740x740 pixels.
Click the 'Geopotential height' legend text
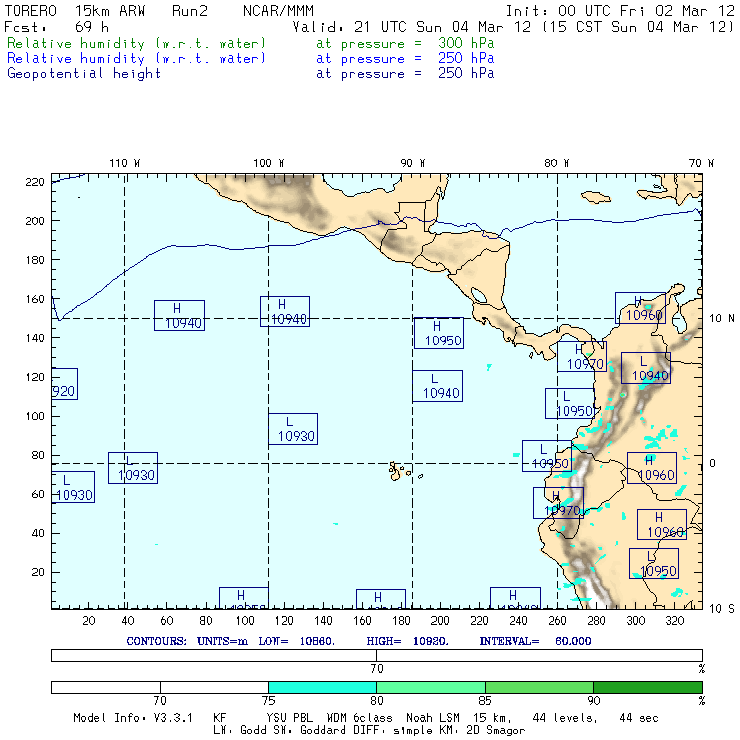[84, 74]
